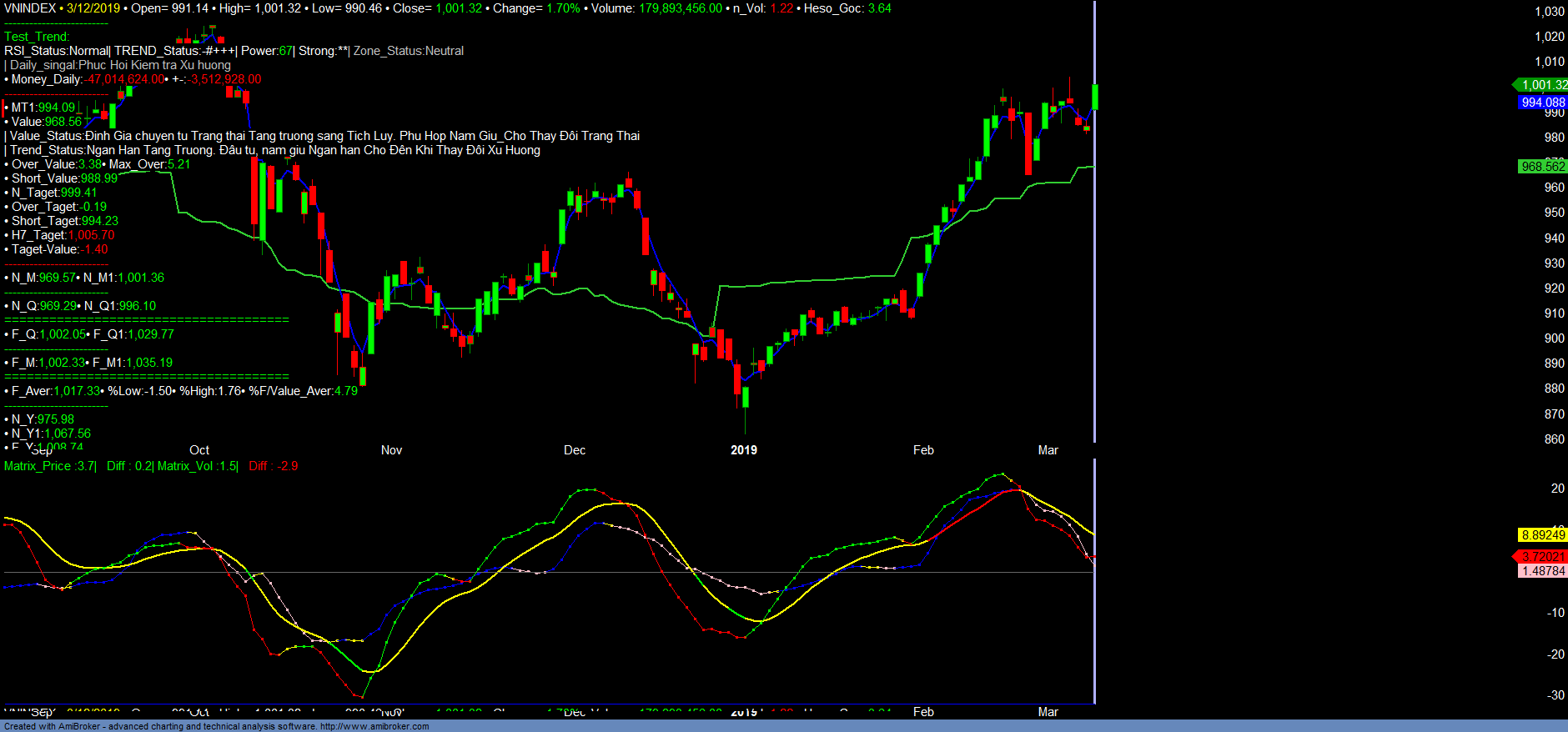Click the green 1,001.32 last price tag

(1543, 85)
